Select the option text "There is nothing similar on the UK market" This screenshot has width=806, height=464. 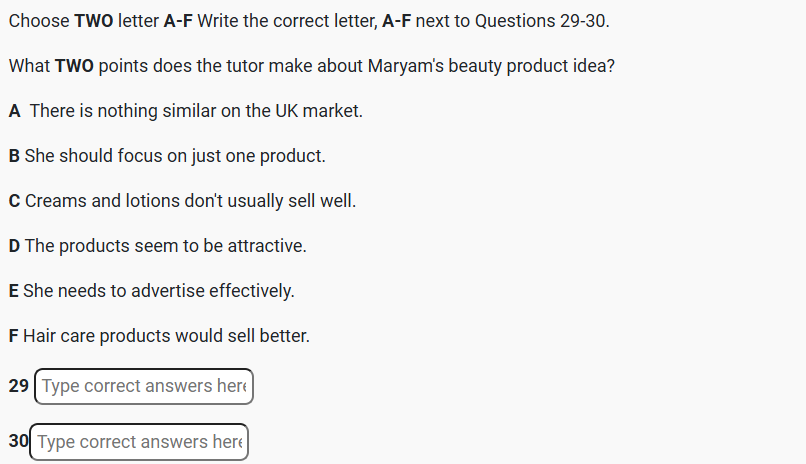[x=196, y=111]
